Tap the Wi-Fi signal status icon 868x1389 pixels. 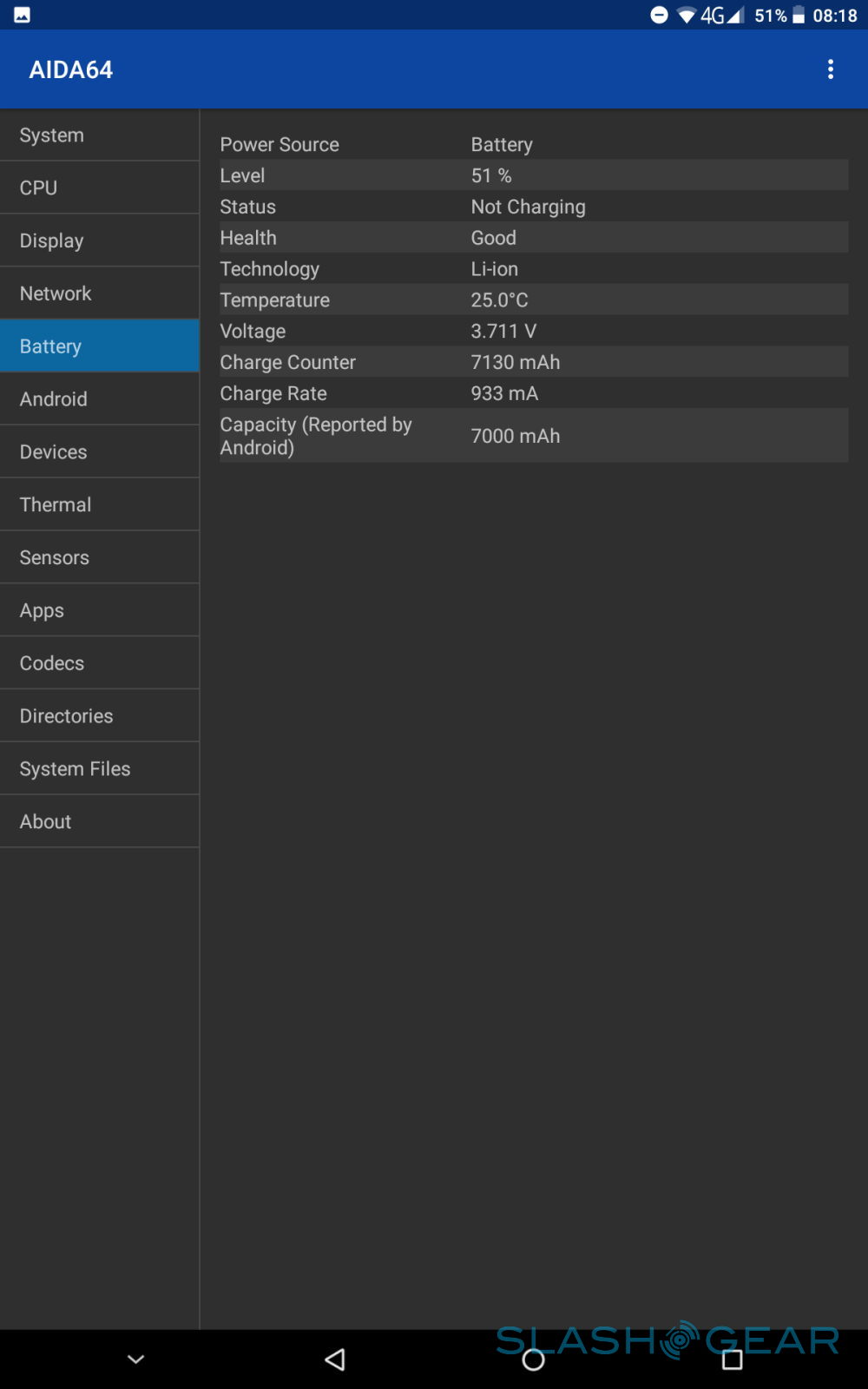click(x=687, y=16)
